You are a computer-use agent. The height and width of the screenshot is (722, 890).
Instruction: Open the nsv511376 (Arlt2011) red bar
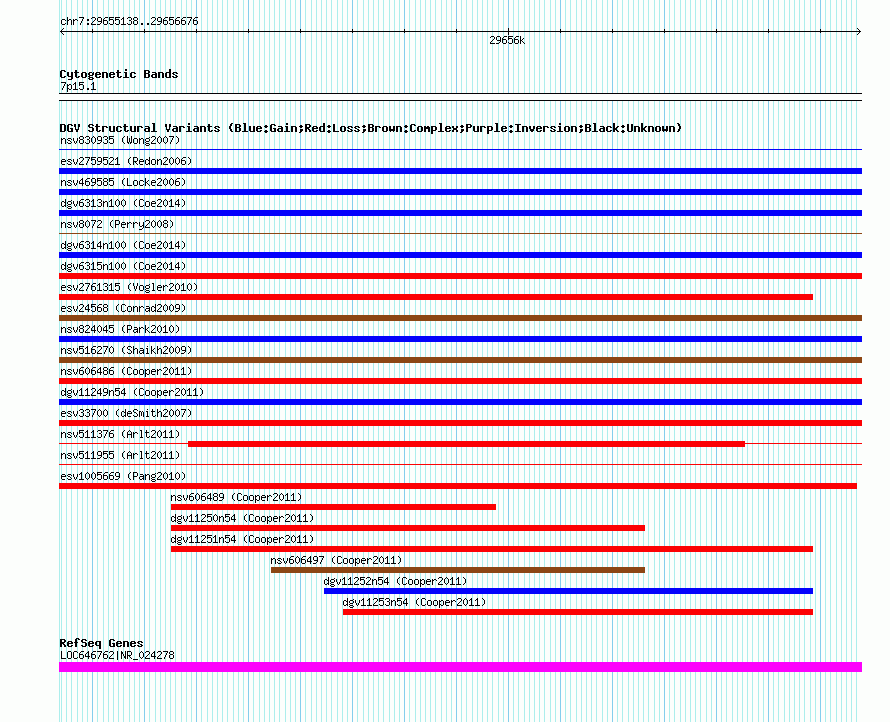click(x=466, y=444)
